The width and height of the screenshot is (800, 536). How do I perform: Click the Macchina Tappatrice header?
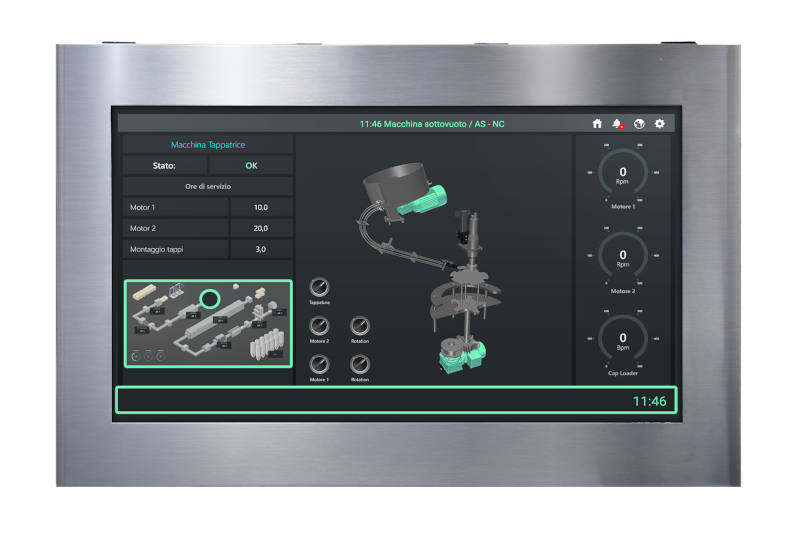pyautogui.click(x=208, y=145)
